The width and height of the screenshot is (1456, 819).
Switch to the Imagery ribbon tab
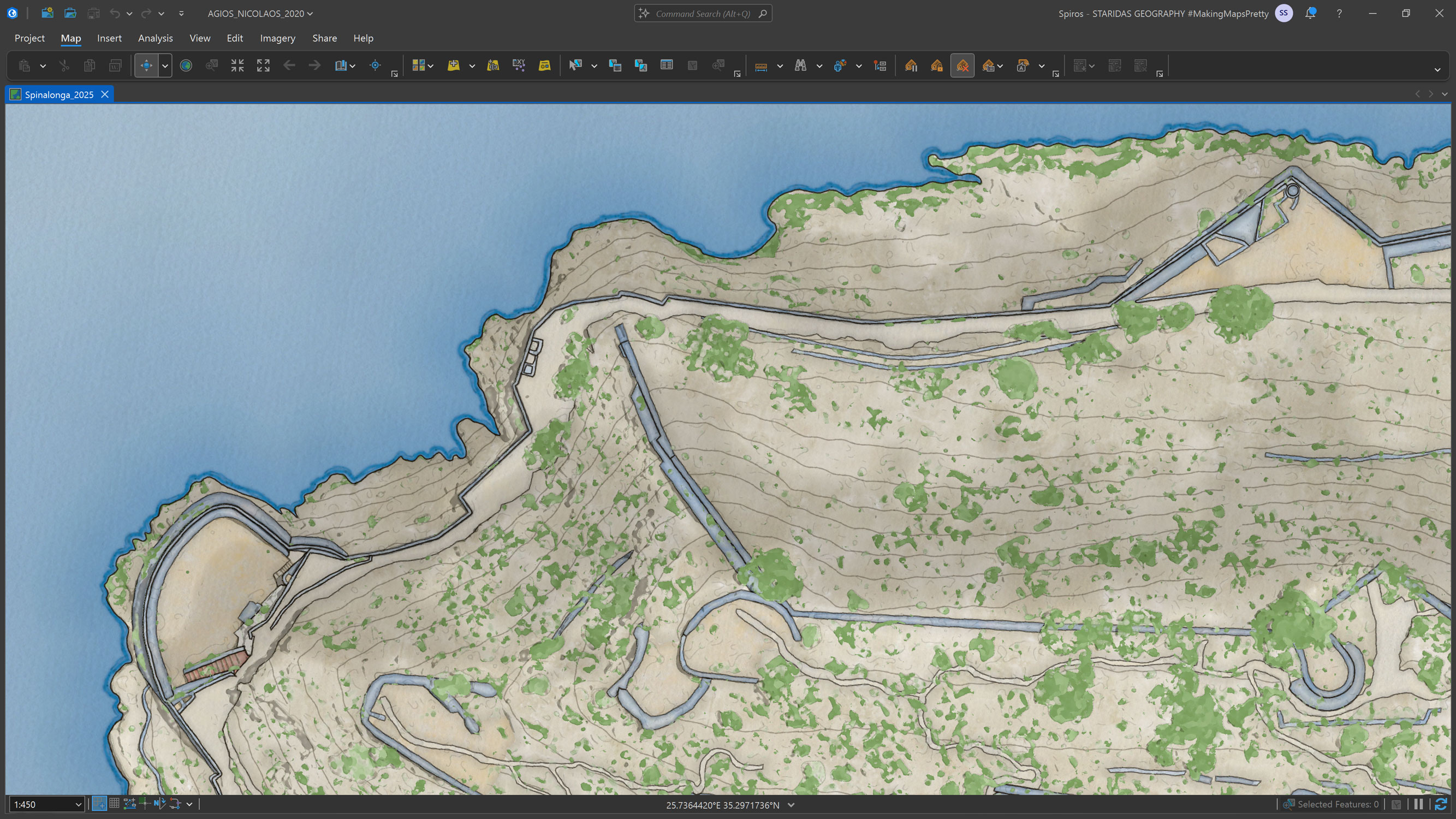point(277,38)
